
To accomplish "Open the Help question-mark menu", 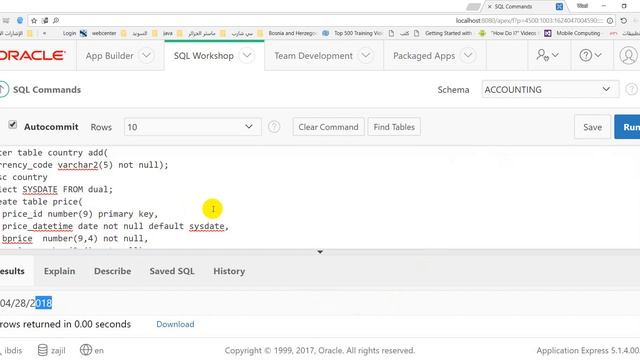I will click(x=590, y=55).
